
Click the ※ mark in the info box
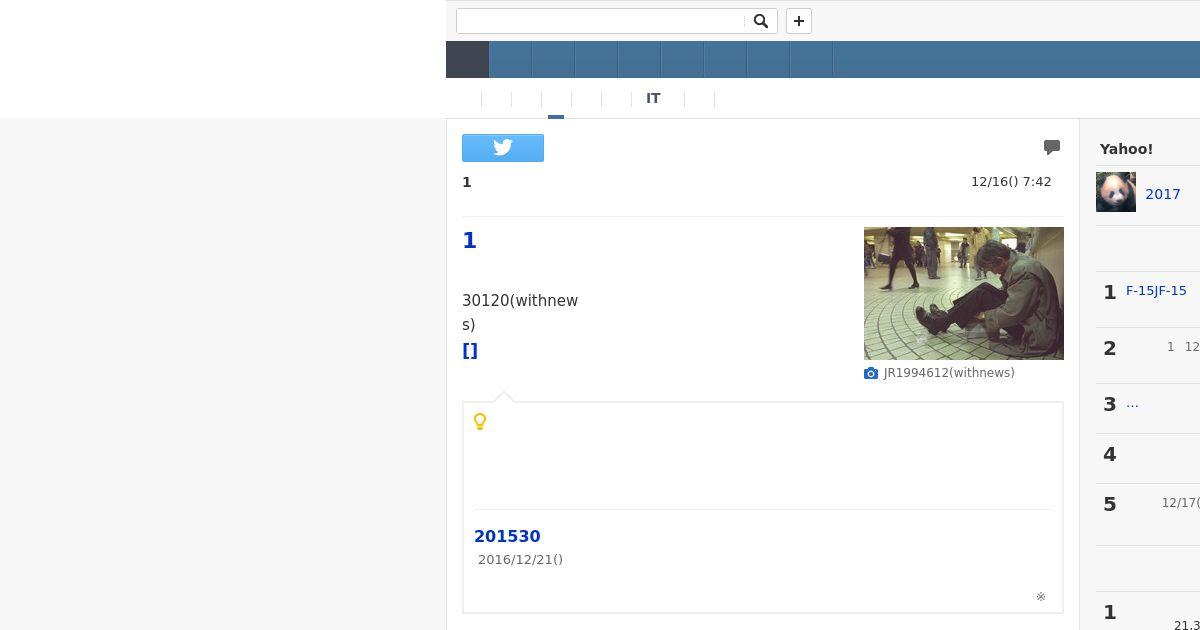tap(1041, 597)
